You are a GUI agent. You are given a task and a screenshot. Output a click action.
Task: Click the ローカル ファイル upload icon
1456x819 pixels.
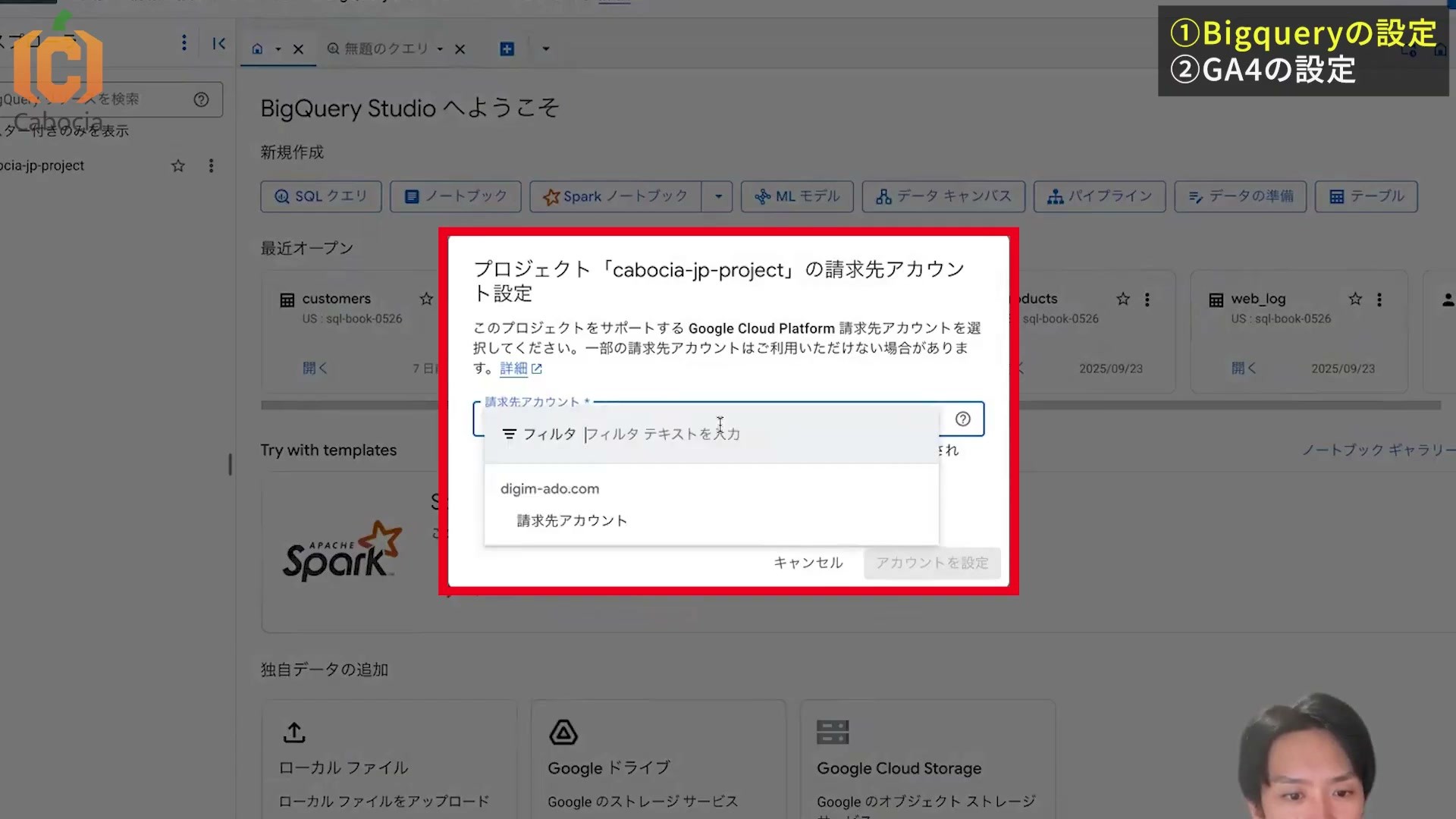294,733
